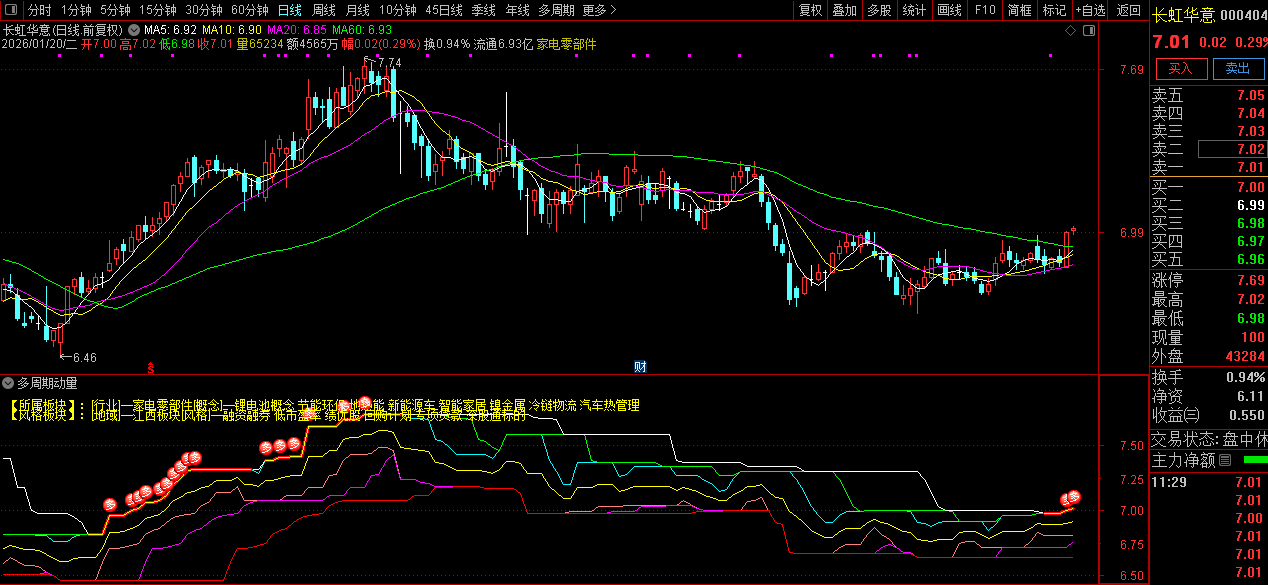Toggle the left sidebar panel icon
Image resolution: width=1268 pixels, height=585 pixels.
[x=10, y=10]
